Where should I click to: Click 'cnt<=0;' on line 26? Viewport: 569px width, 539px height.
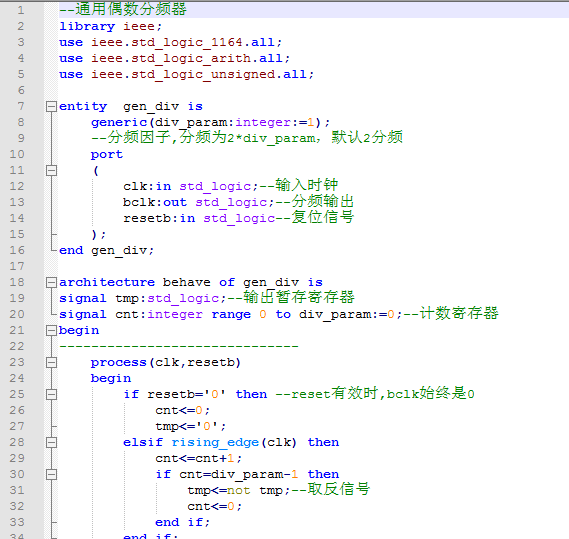coord(183,410)
